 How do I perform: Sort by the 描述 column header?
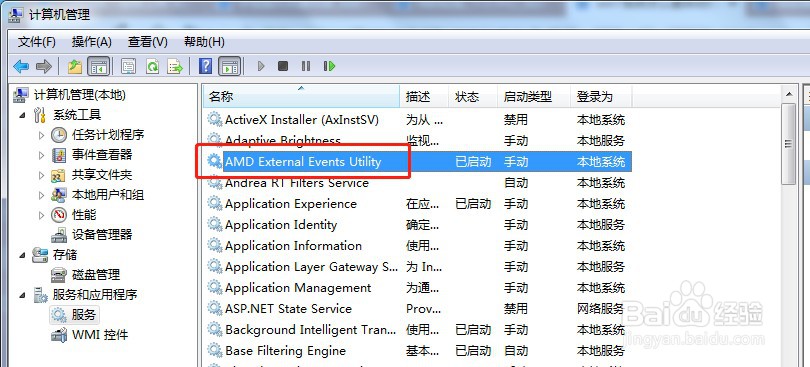(424, 97)
